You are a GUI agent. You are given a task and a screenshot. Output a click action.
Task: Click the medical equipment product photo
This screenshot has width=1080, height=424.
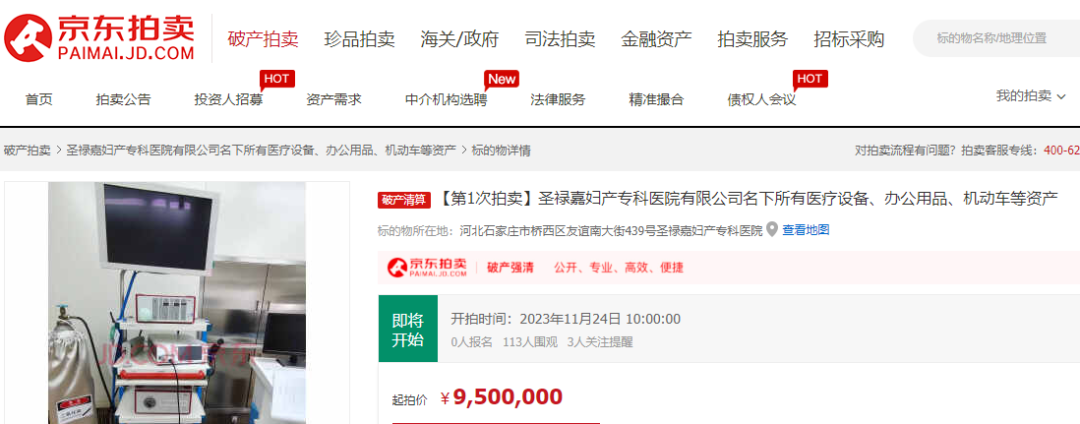(x=177, y=303)
